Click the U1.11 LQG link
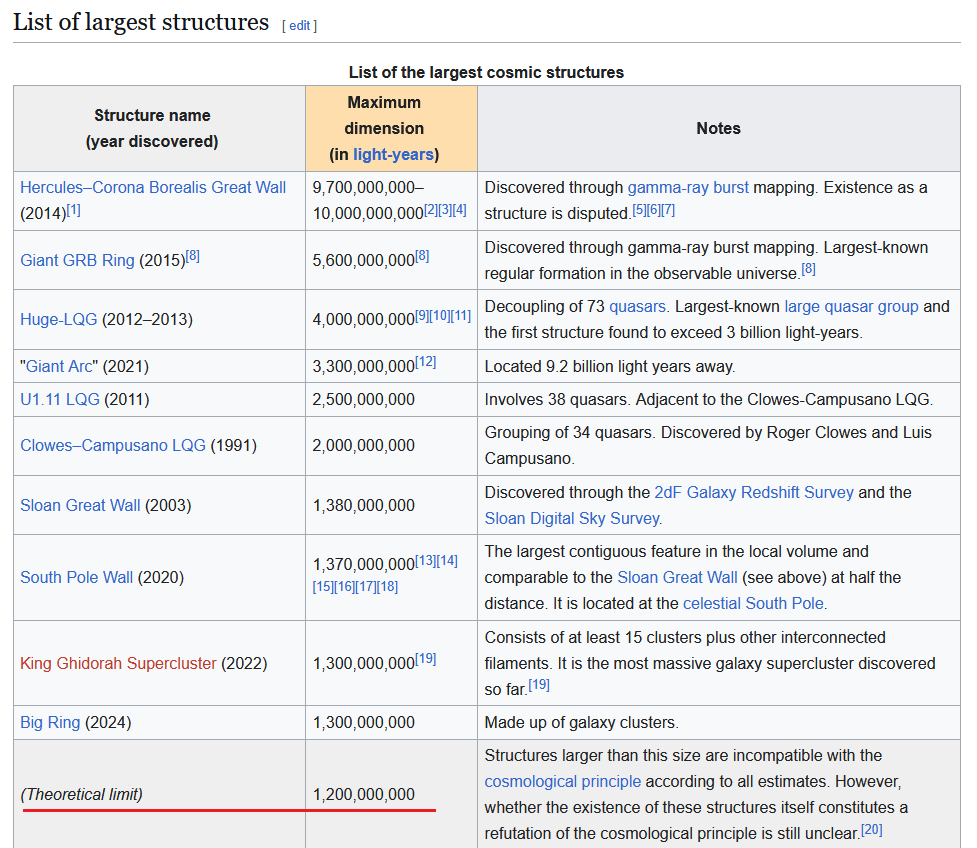The width and height of the screenshot is (977, 848). (60, 399)
